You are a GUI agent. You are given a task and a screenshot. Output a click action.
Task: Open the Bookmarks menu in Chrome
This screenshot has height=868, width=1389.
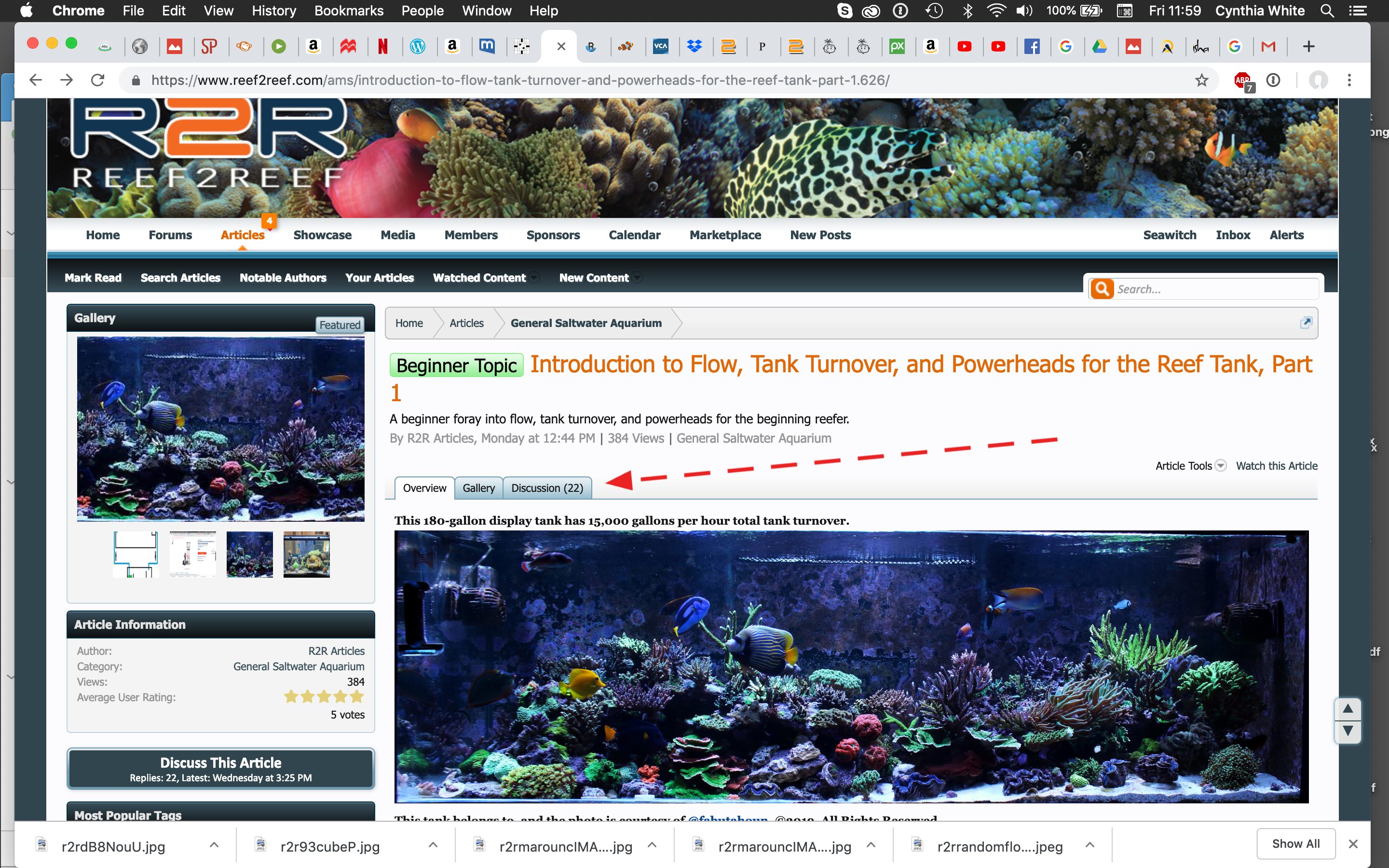click(348, 10)
